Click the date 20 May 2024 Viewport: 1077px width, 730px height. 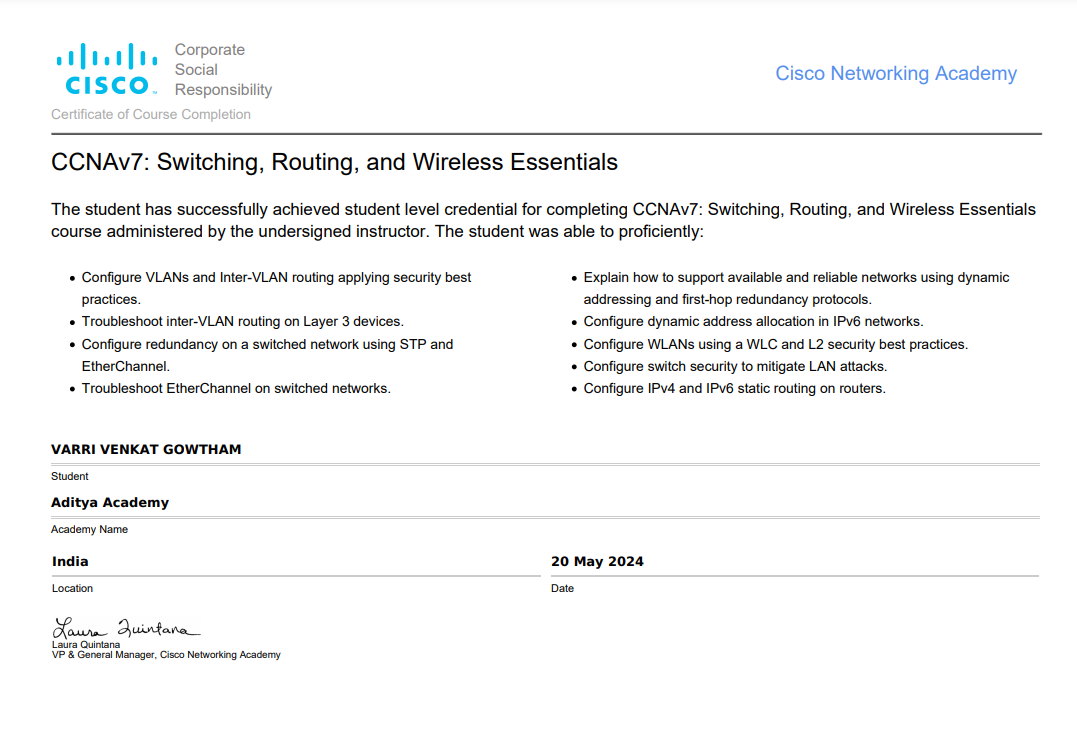[597, 562]
